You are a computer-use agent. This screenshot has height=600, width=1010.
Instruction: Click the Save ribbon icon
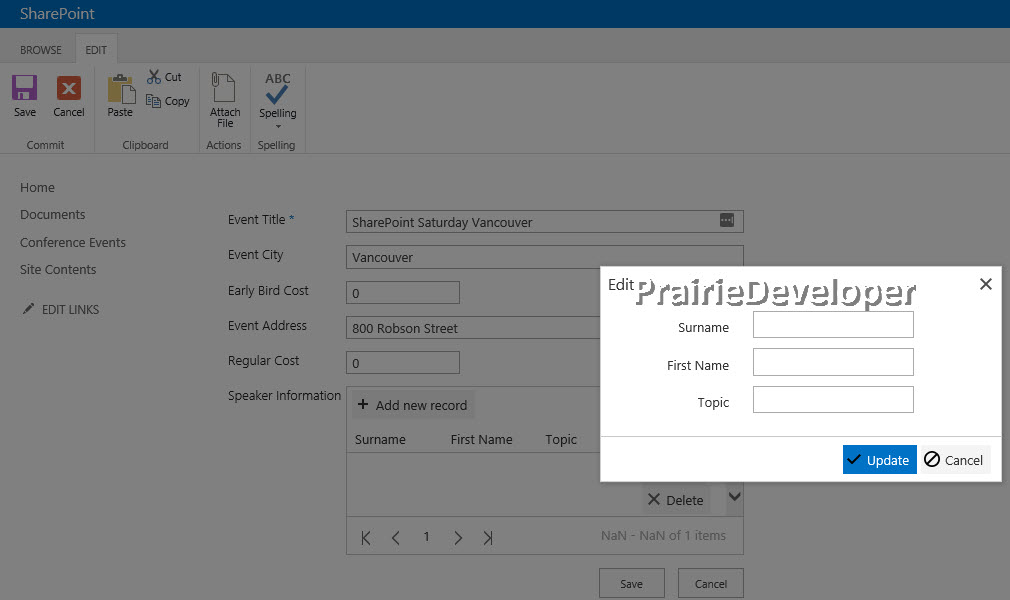(24, 88)
